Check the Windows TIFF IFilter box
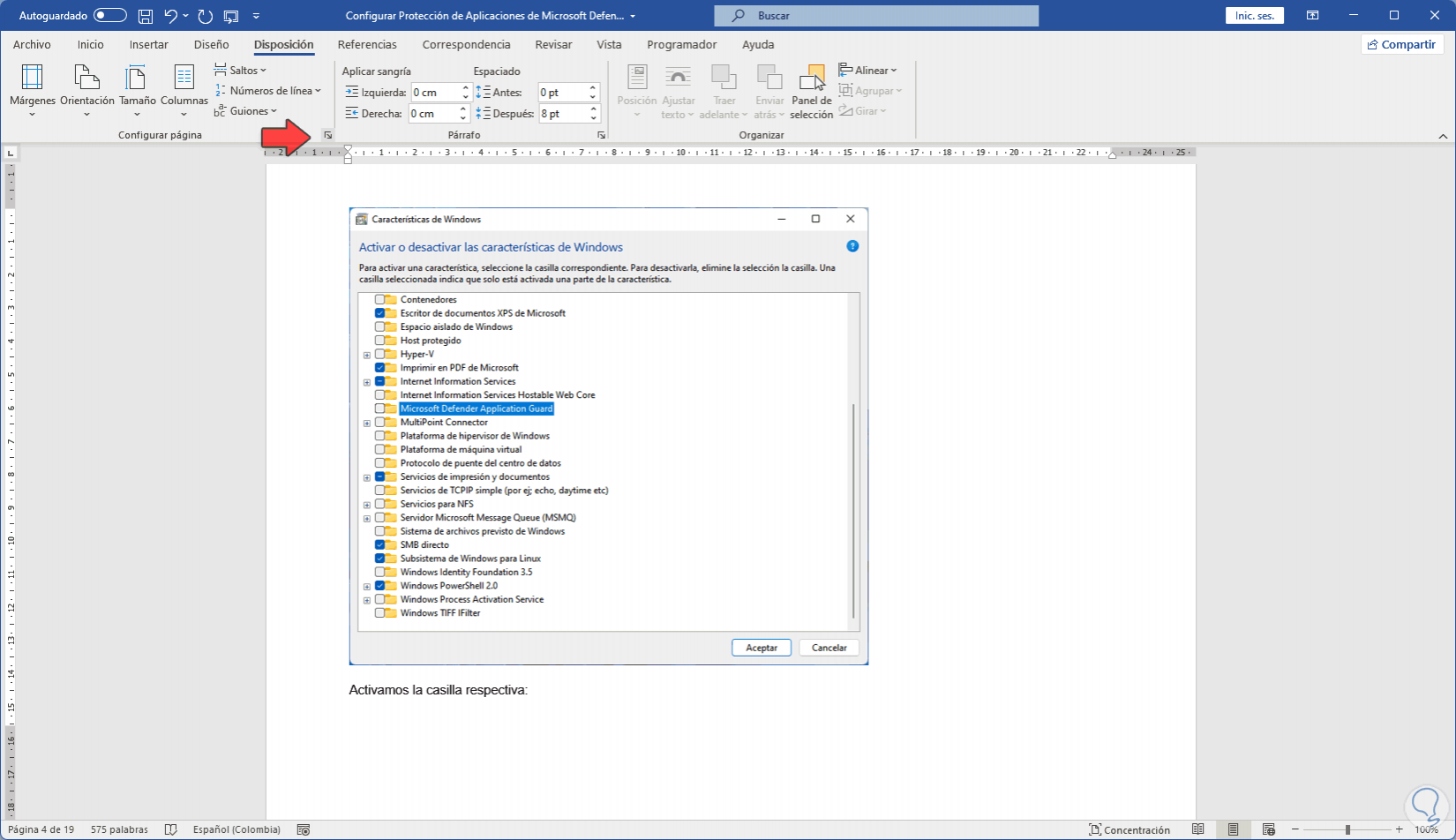The height and width of the screenshot is (840, 1456). coord(380,613)
